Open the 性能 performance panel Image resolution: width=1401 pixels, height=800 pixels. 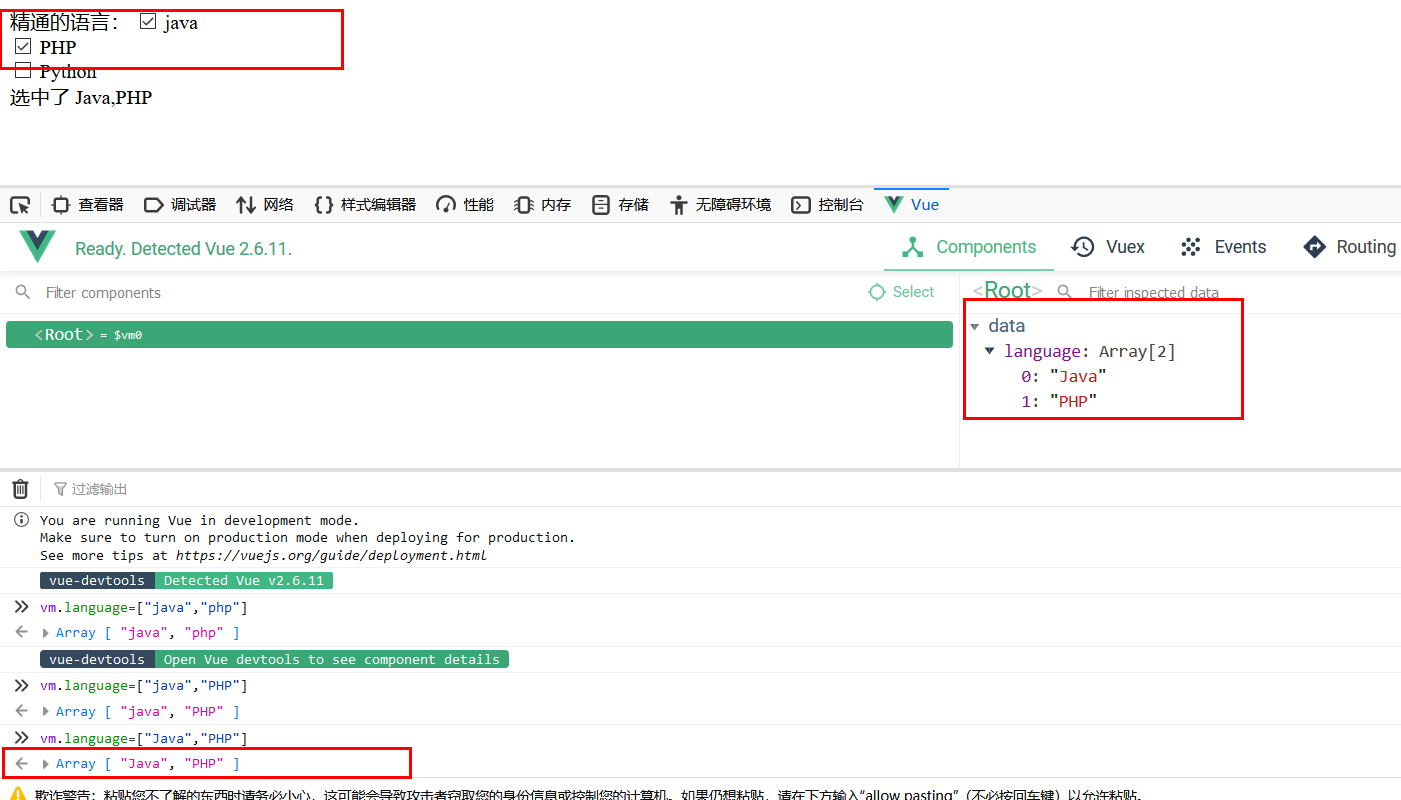(x=465, y=205)
